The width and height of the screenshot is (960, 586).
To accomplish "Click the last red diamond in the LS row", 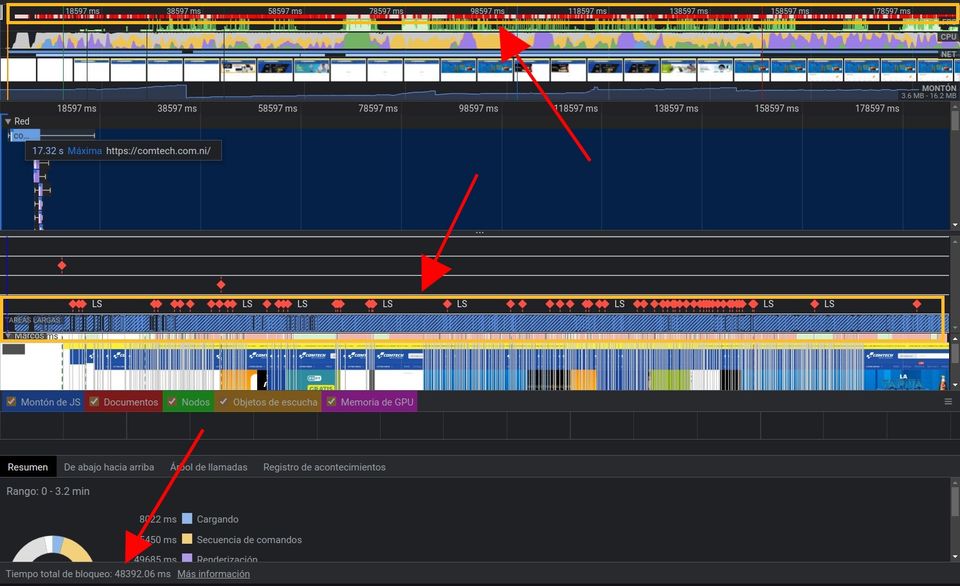I will click(917, 304).
